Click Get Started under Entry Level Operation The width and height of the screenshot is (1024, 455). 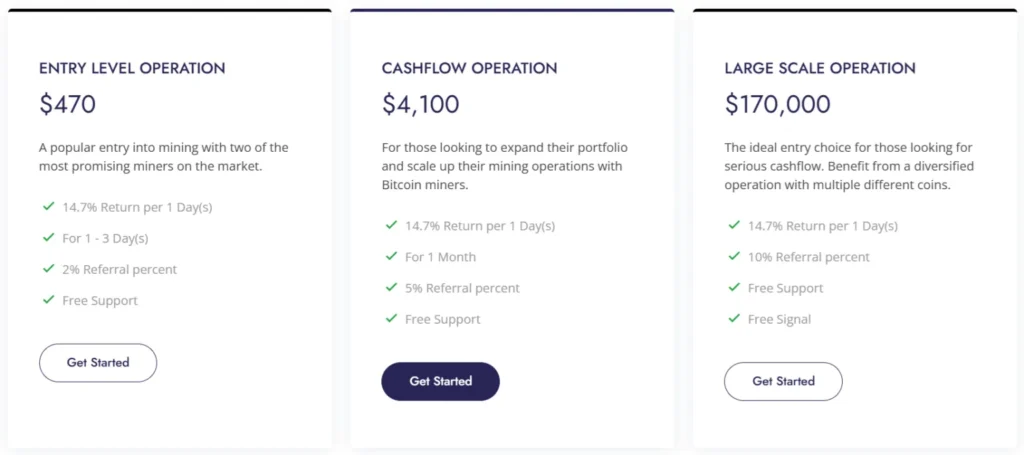[98, 363]
